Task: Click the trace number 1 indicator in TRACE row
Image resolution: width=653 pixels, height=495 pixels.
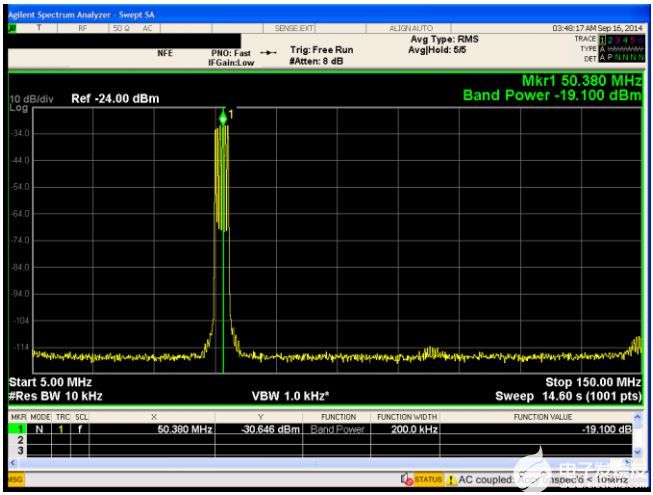Action: [x=601, y=38]
